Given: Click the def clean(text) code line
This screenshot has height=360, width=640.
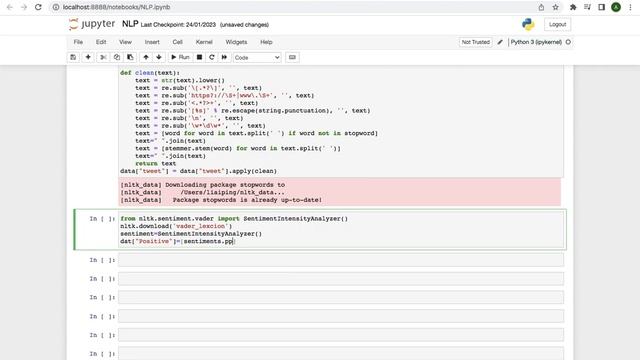Looking at the screenshot, I should pyautogui.click(x=150, y=73).
